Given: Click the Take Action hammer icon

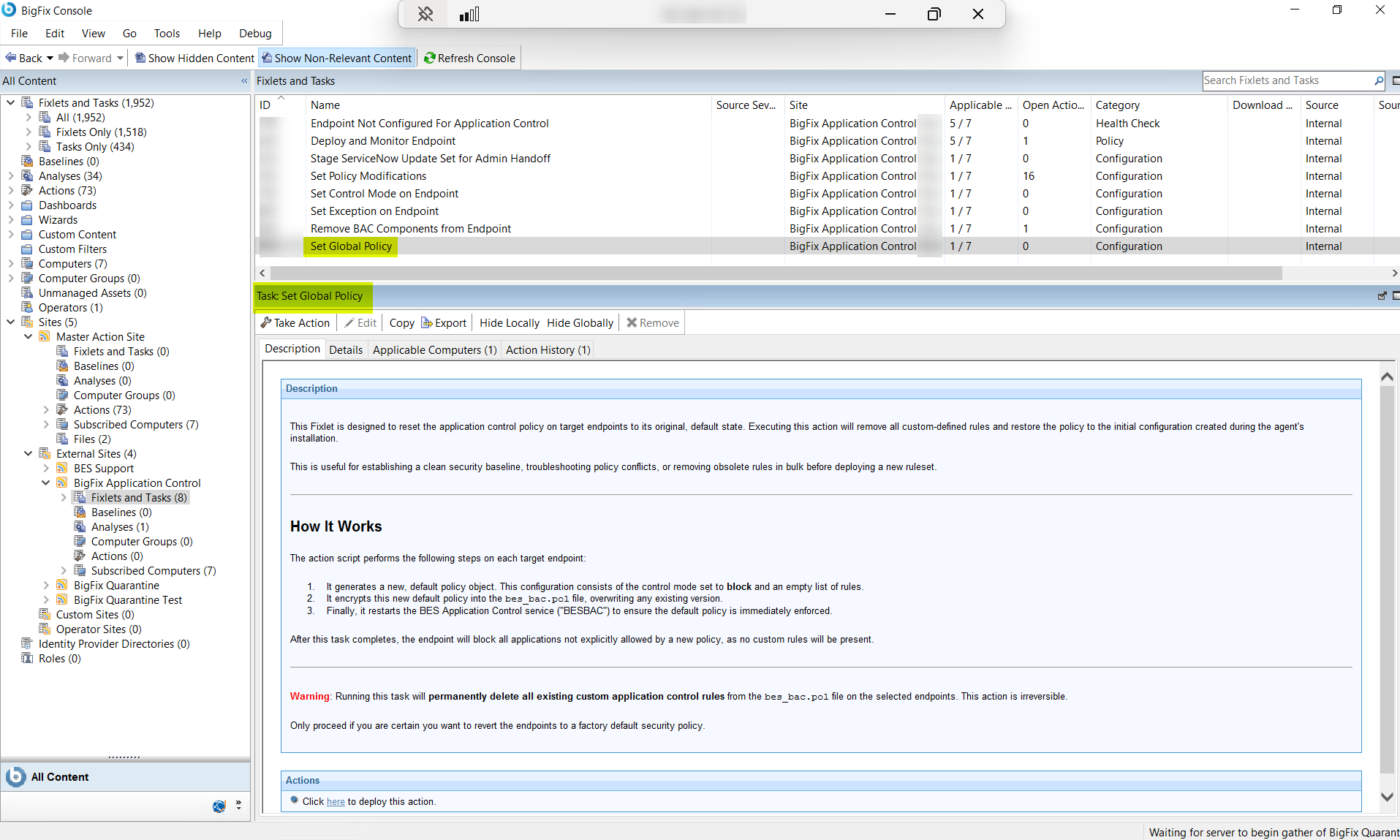Looking at the screenshot, I should (266, 322).
